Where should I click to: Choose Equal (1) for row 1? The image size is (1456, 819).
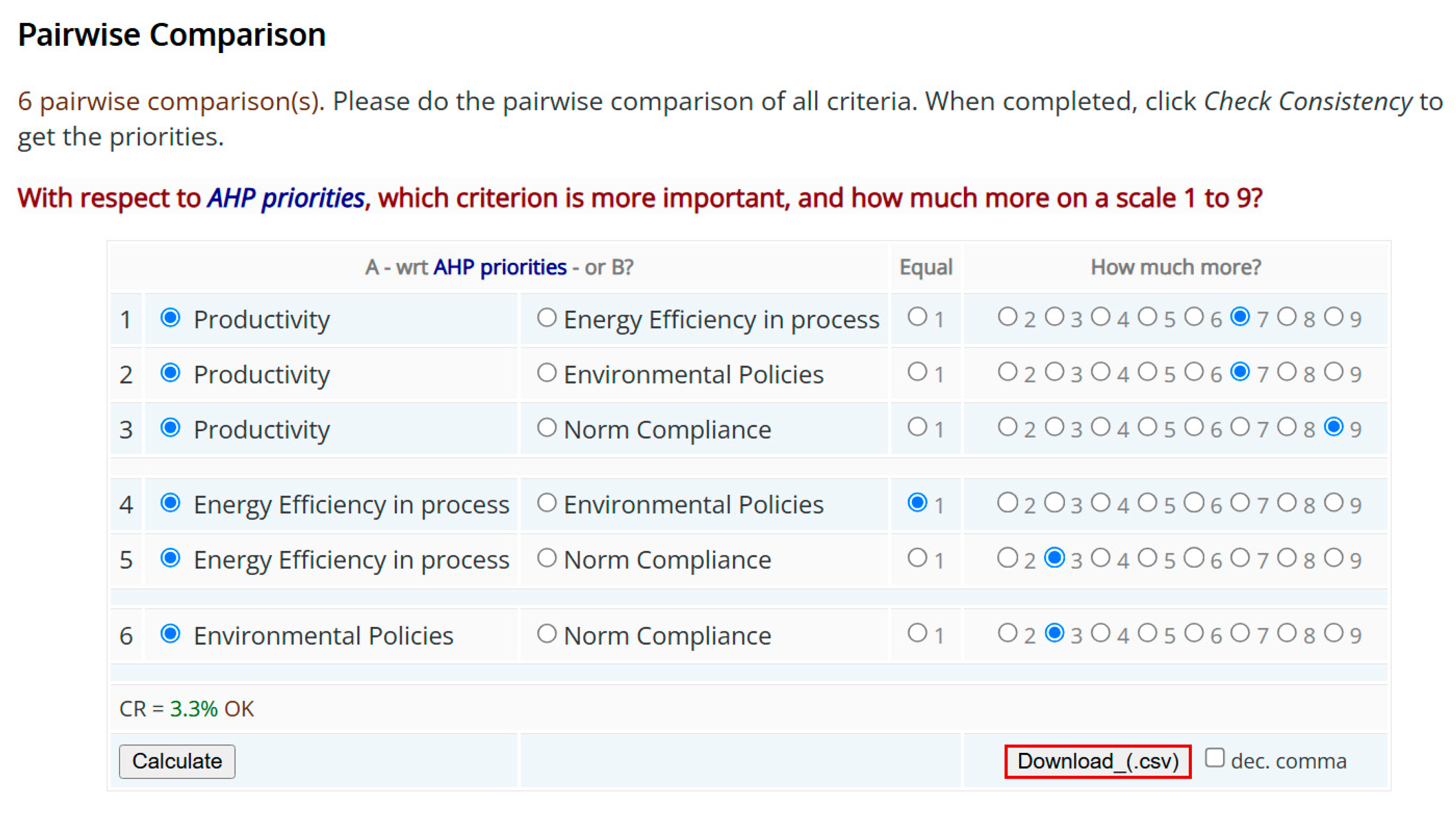[x=917, y=317]
